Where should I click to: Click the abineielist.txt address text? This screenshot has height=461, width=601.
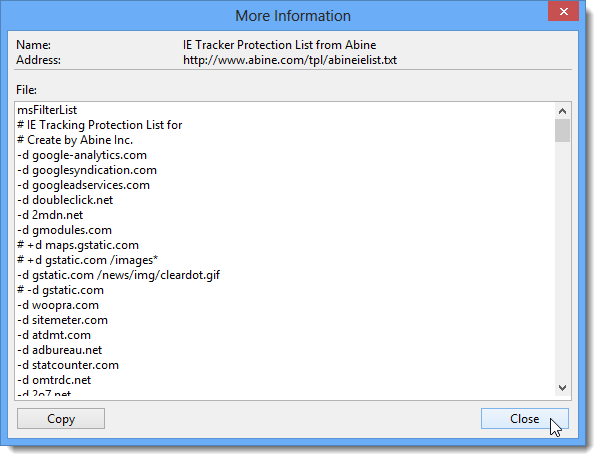click(290, 60)
